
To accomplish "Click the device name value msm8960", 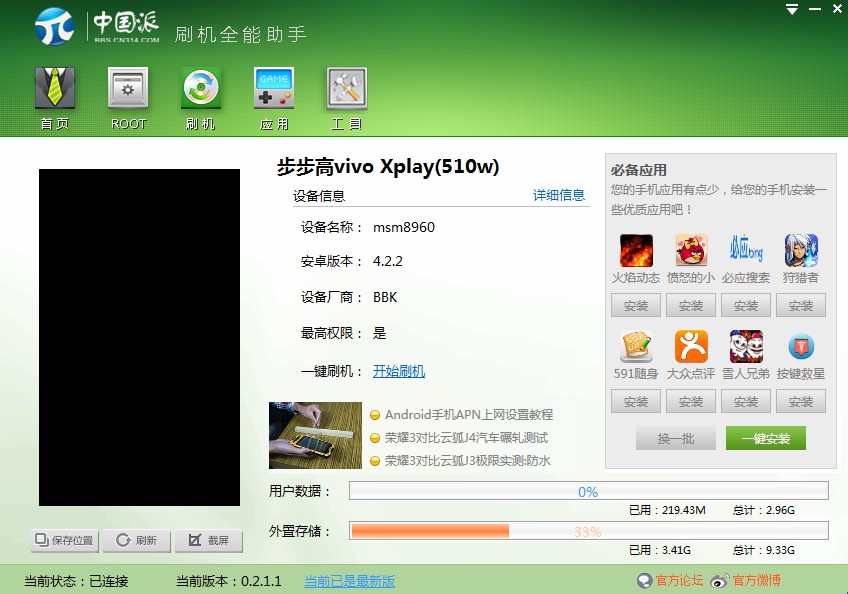I will 404,227.
